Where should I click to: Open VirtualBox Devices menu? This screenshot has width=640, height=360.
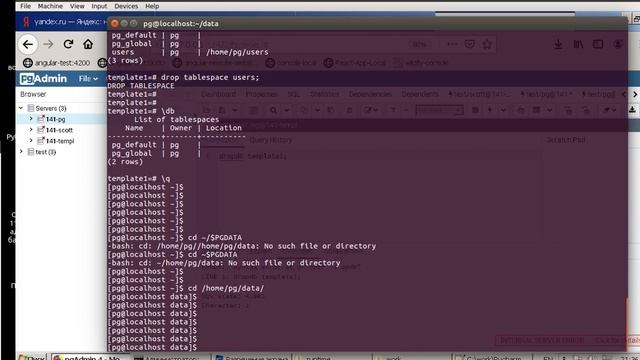click(x=126, y=6)
